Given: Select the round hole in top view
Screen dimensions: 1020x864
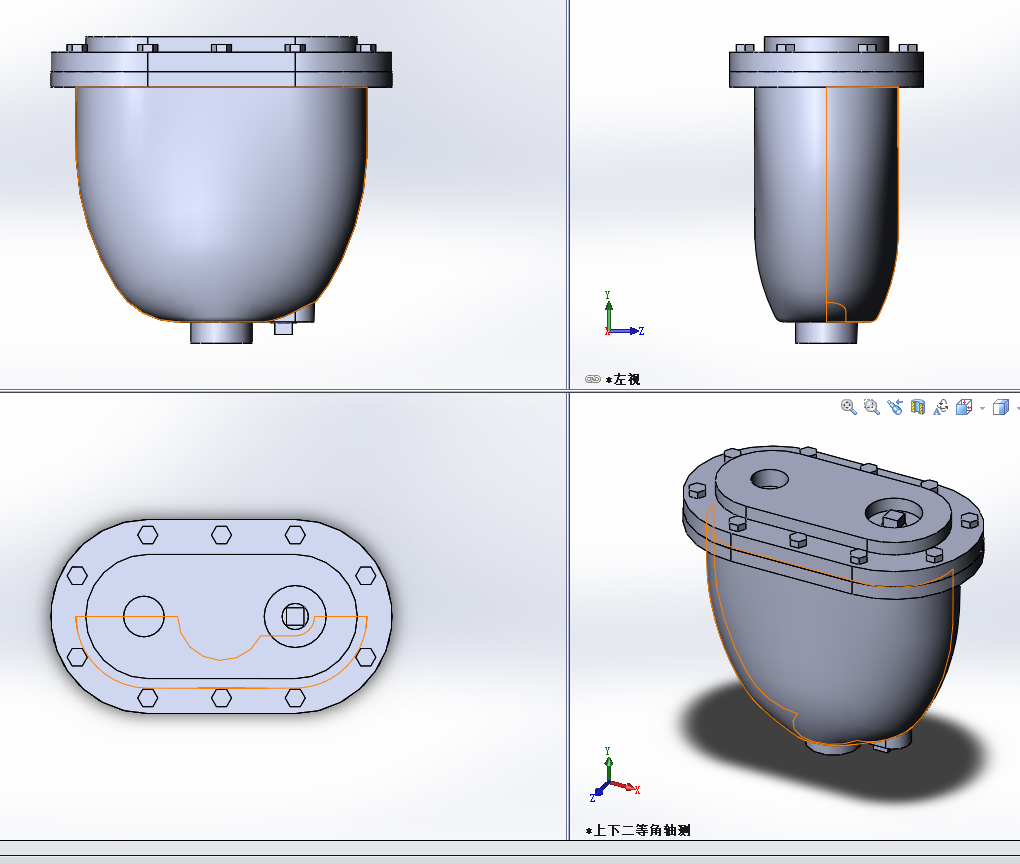Looking at the screenshot, I should click(x=144, y=615).
